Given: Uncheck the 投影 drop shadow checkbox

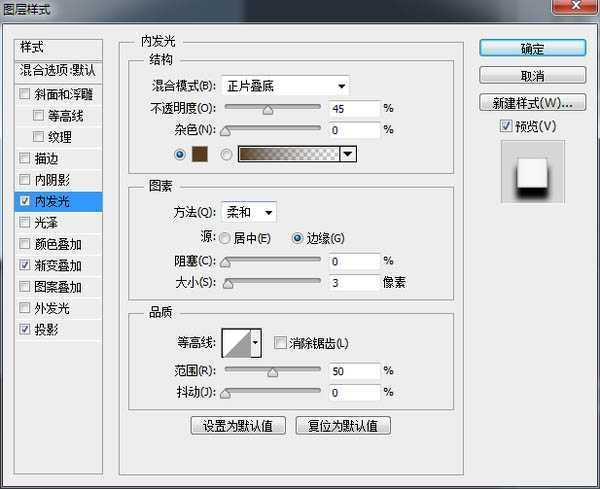Looking at the screenshot, I should point(25,328).
